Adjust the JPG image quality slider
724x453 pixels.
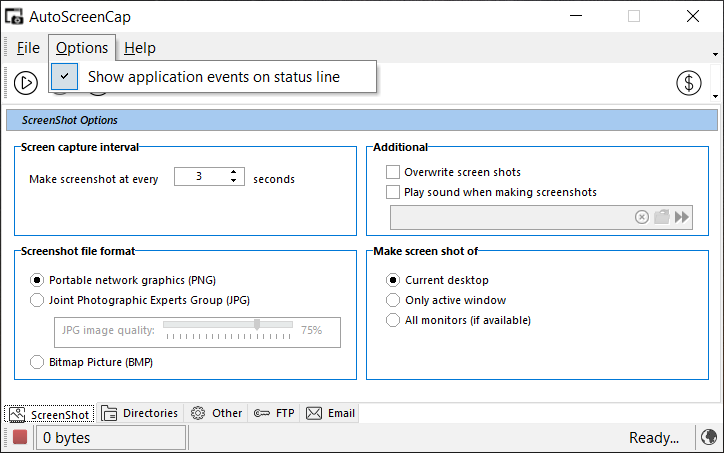257,325
